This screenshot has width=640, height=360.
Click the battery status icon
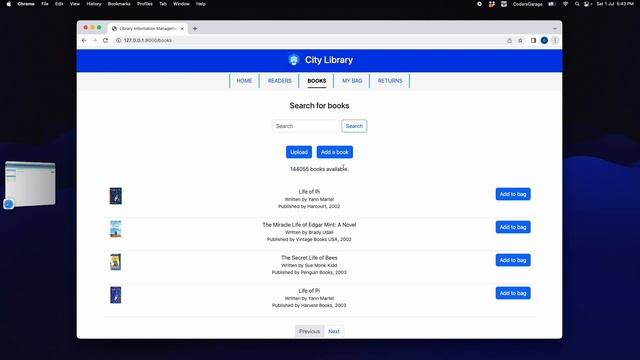click(552, 4)
